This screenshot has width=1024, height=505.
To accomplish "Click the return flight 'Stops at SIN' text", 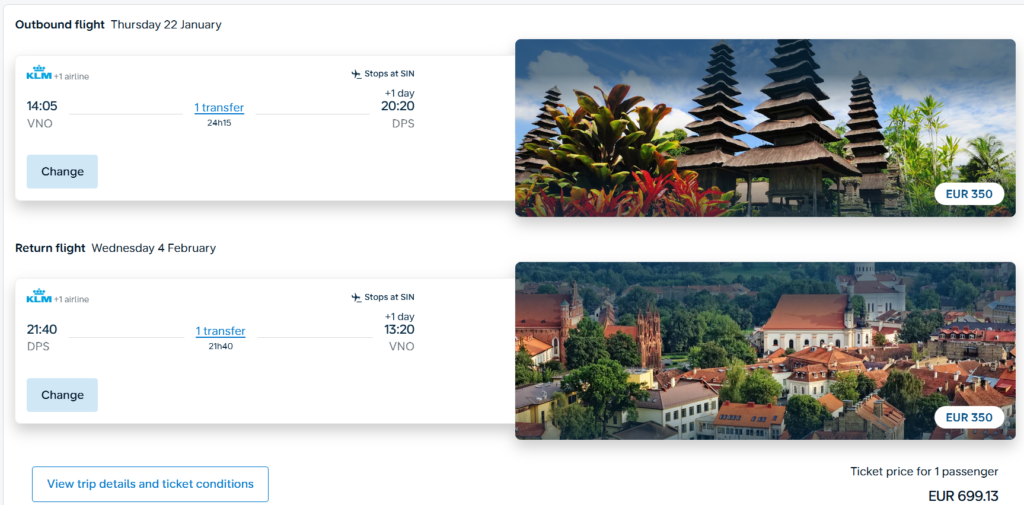I will pyautogui.click(x=389, y=298).
